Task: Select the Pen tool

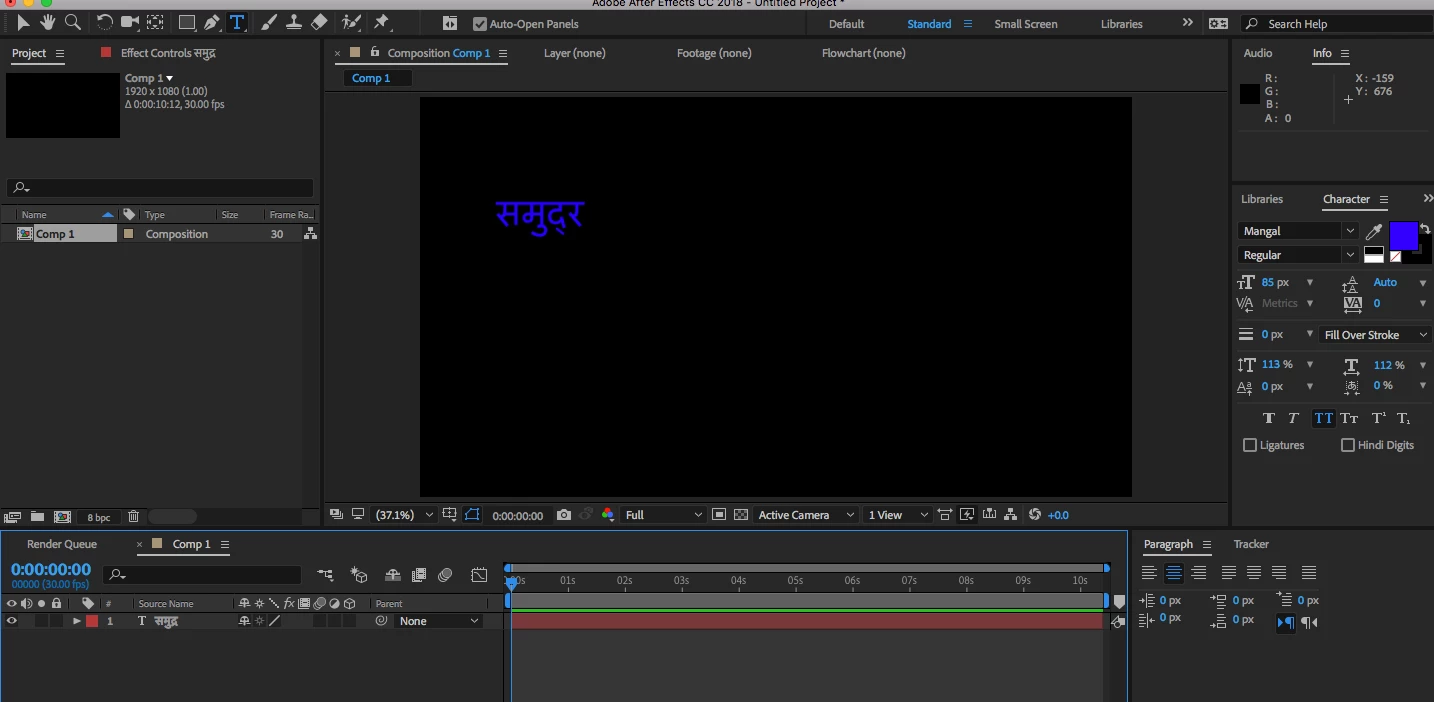Action: tap(212, 22)
